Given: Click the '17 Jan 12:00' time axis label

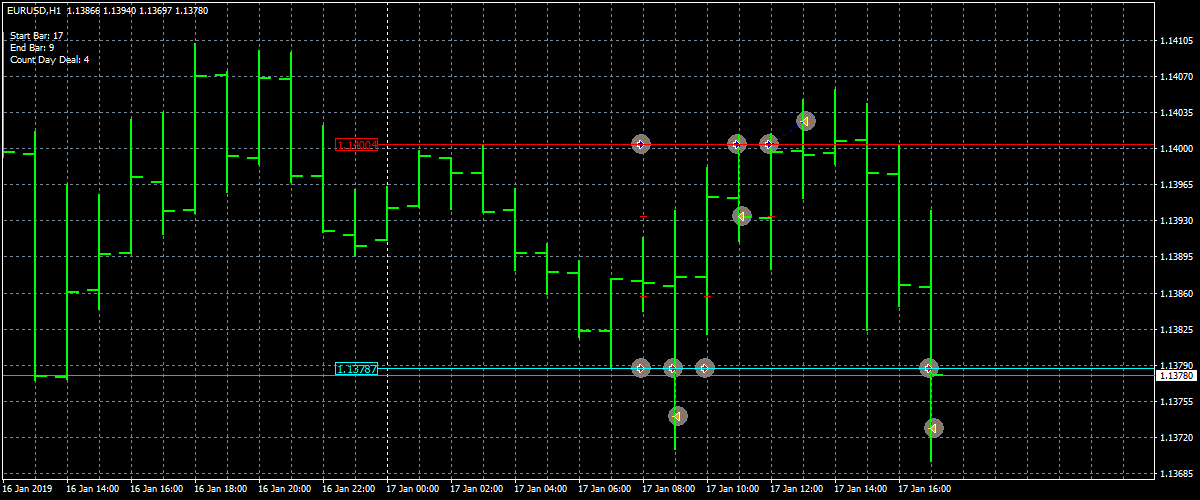Looking at the screenshot, I should (797, 490).
